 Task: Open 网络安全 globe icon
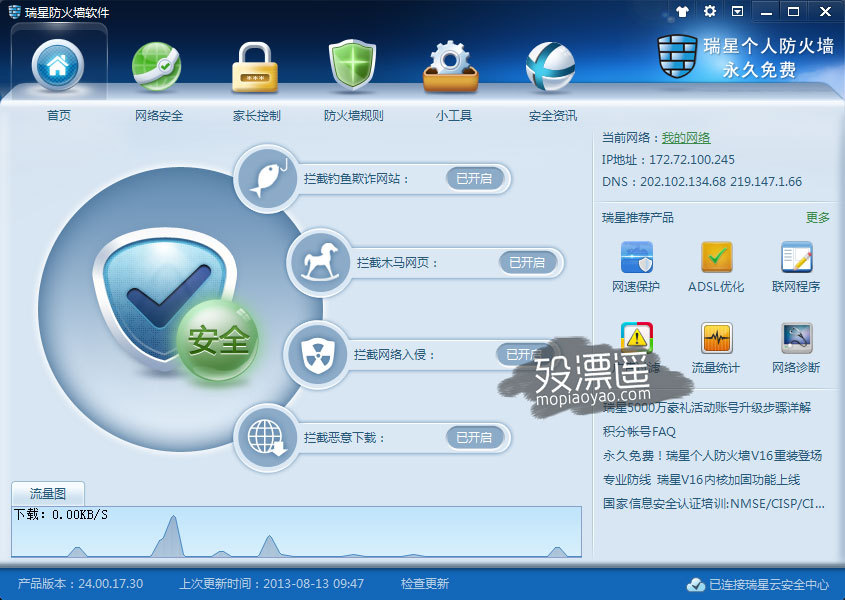pos(157,66)
